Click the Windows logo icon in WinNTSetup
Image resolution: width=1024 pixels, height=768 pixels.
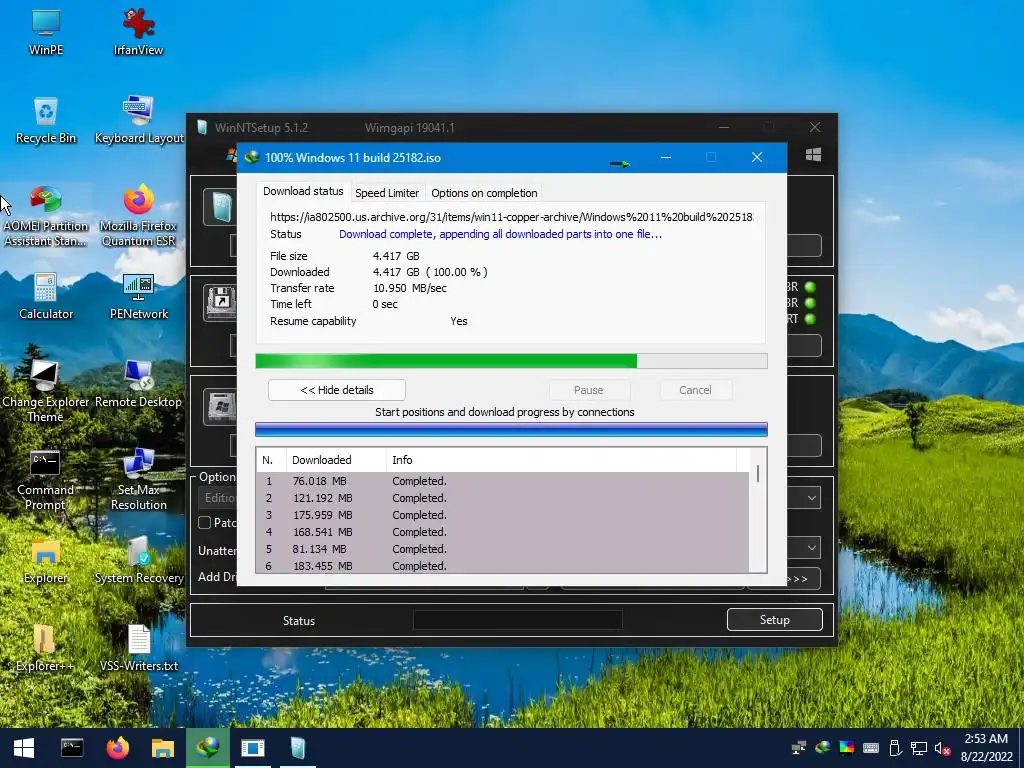pos(813,155)
